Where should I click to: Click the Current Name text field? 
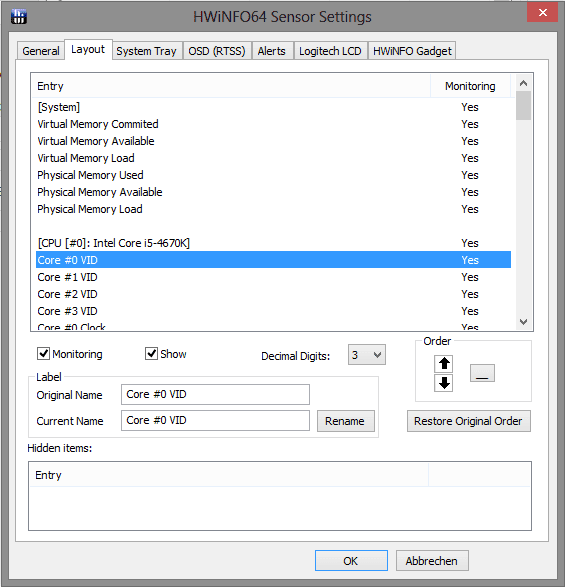pyautogui.click(x=215, y=420)
